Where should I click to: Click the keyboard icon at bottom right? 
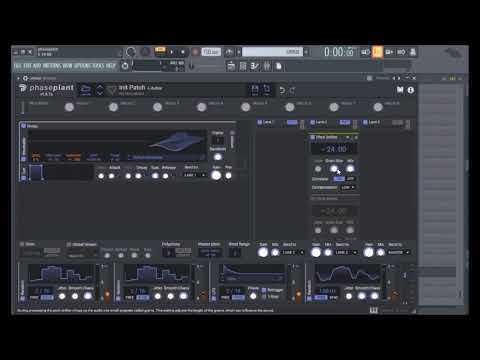coord(374,310)
